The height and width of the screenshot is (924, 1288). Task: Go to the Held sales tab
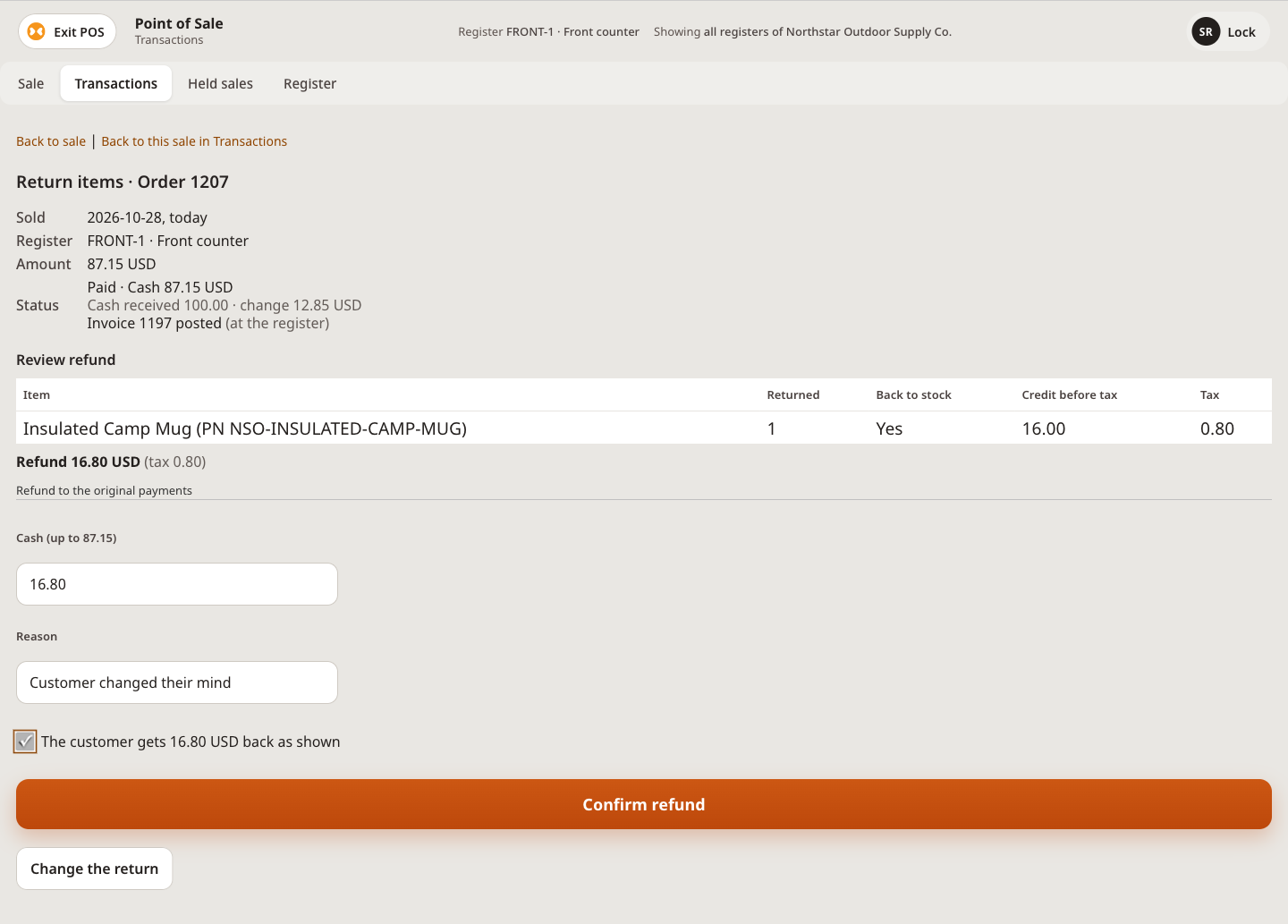coord(220,84)
